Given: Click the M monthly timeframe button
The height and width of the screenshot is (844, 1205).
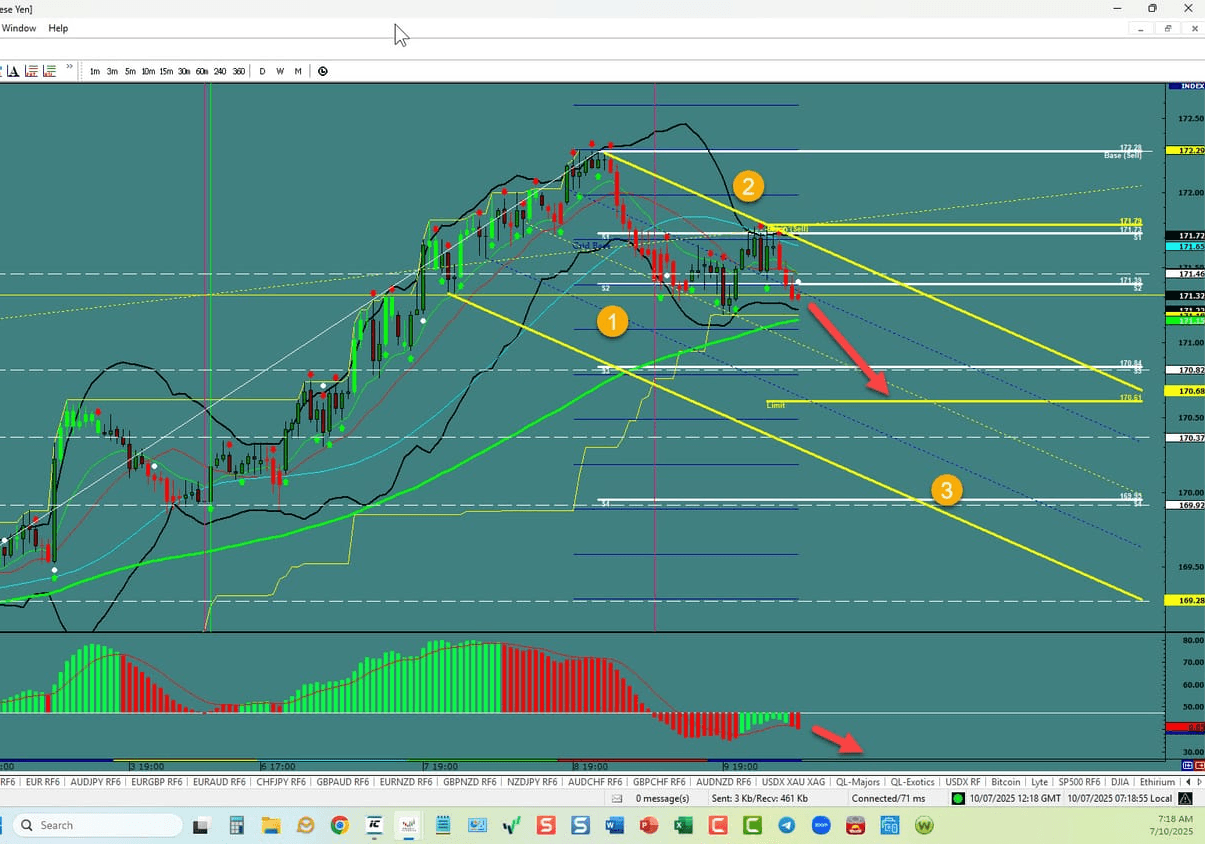Looking at the screenshot, I should pyautogui.click(x=297, y=71).
